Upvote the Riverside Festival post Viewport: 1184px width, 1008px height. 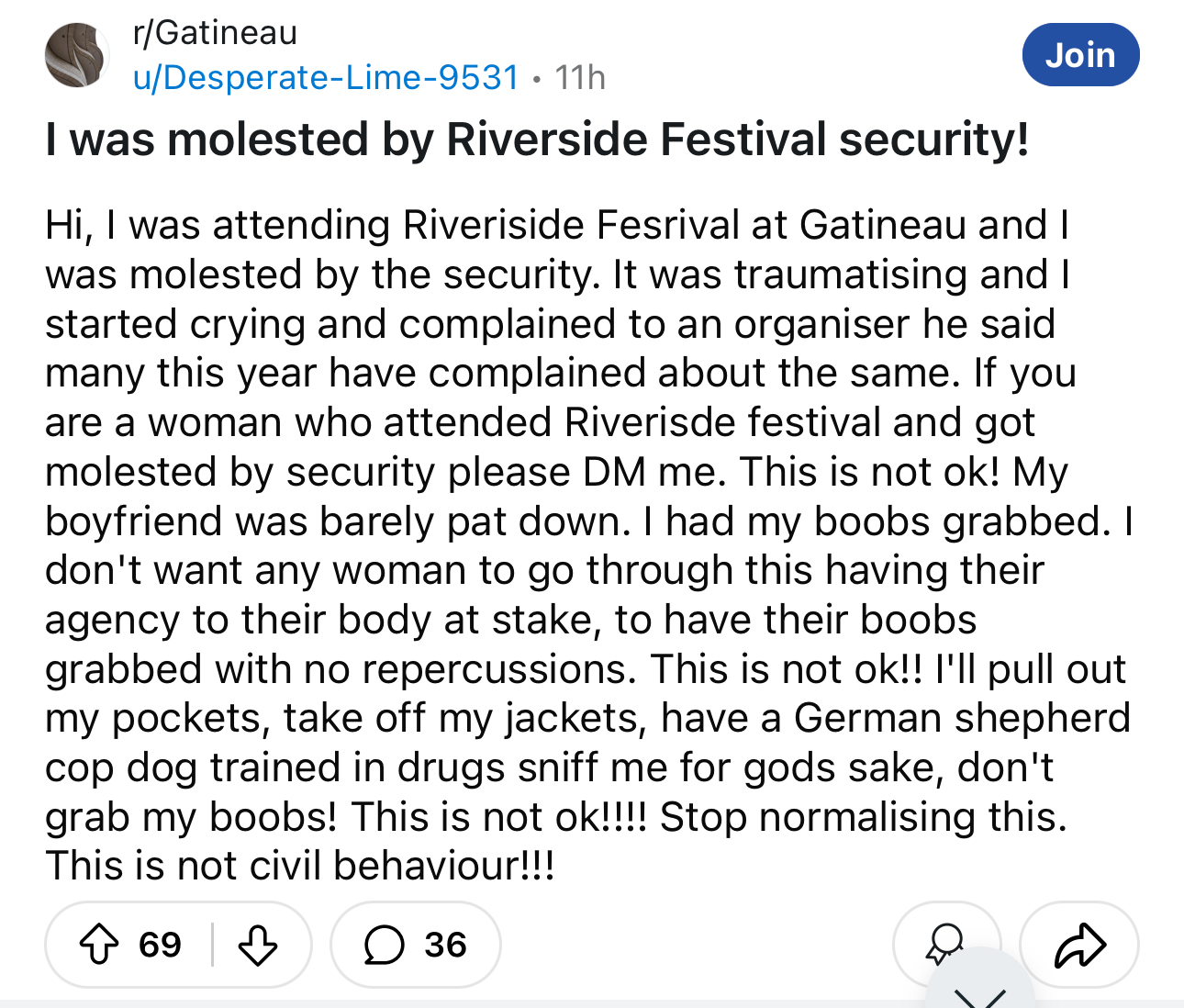(99, 945)
